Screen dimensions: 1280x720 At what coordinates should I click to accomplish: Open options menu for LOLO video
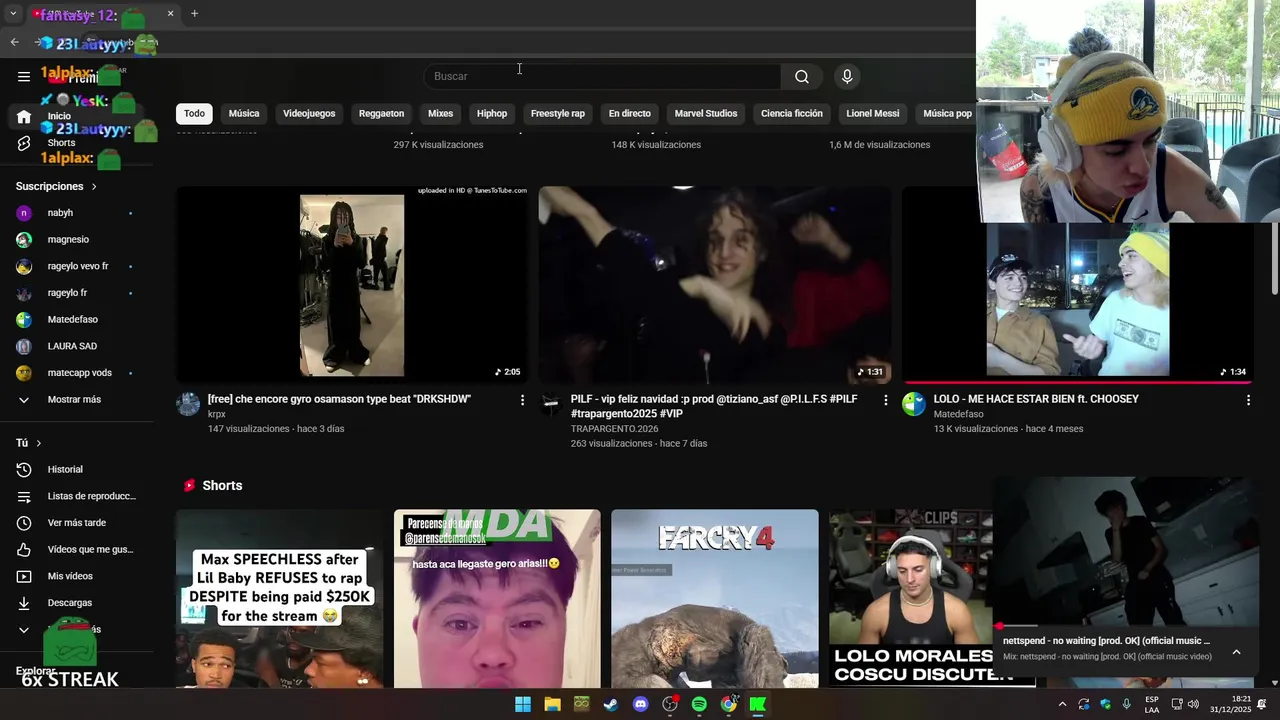(1248, 400)
